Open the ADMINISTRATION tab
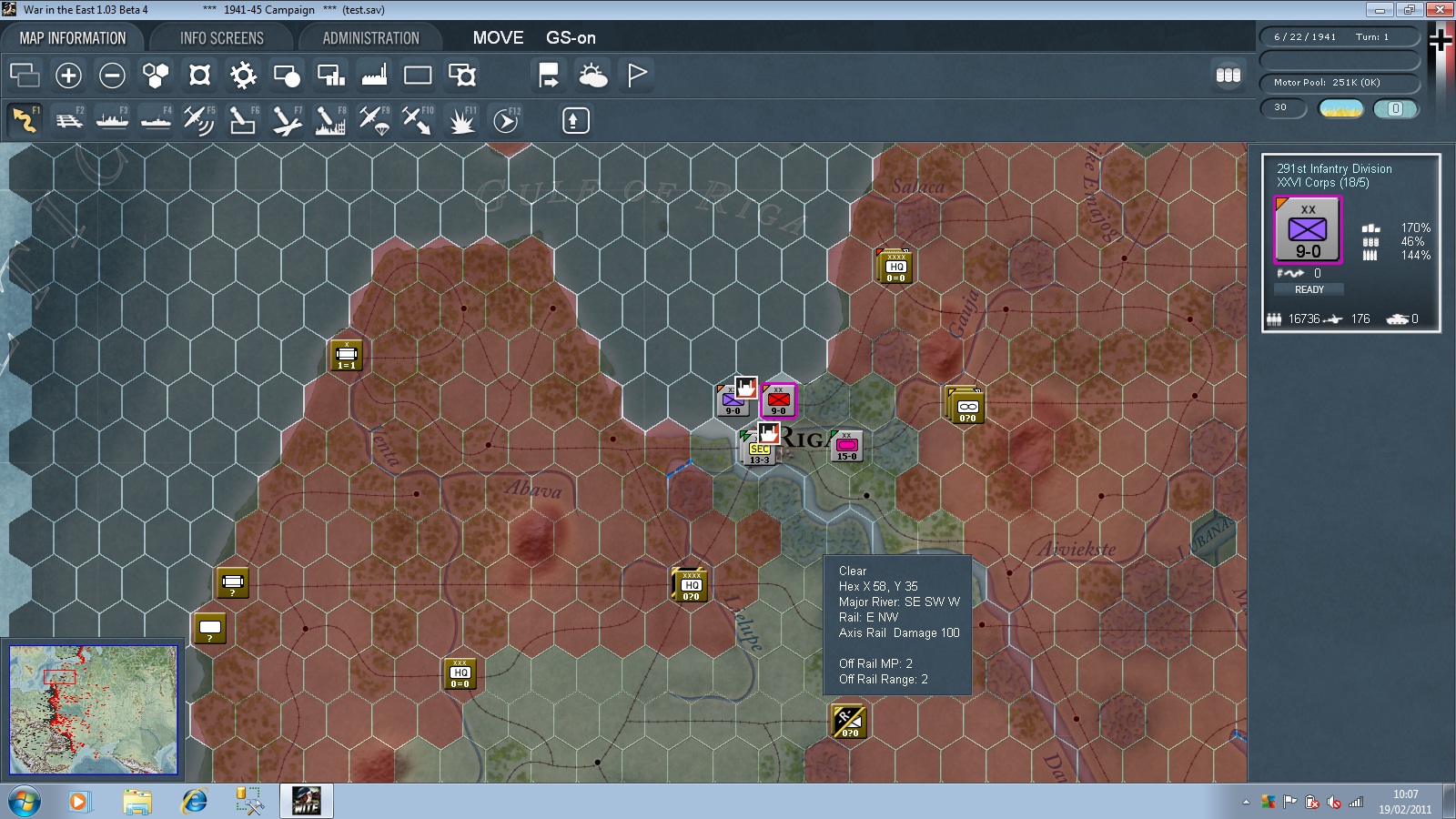Viewport: 1456px width, 819px height. [370, 38]
